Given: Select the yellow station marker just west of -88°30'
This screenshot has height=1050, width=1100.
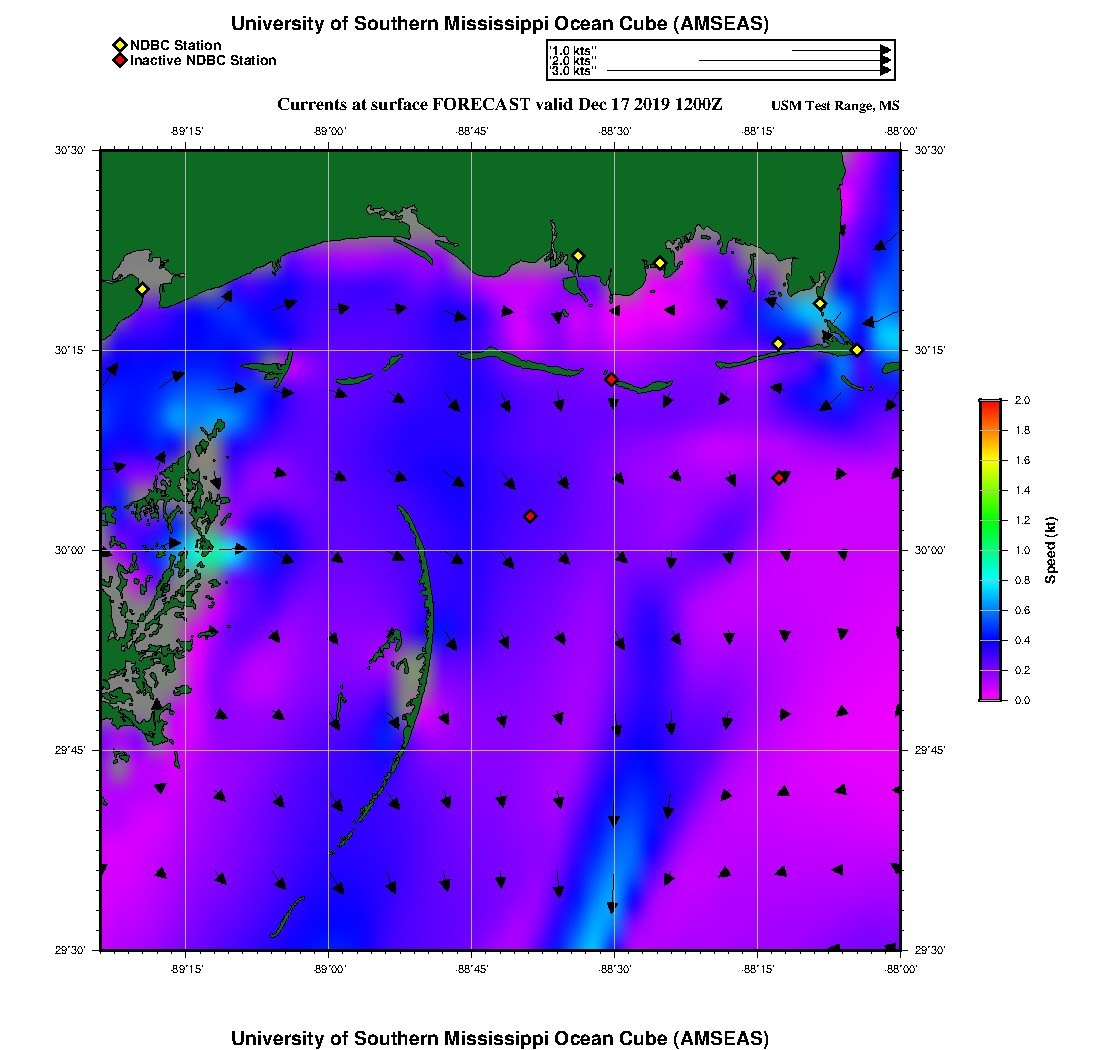Looking at the screenshot, I should pos(578,255).
